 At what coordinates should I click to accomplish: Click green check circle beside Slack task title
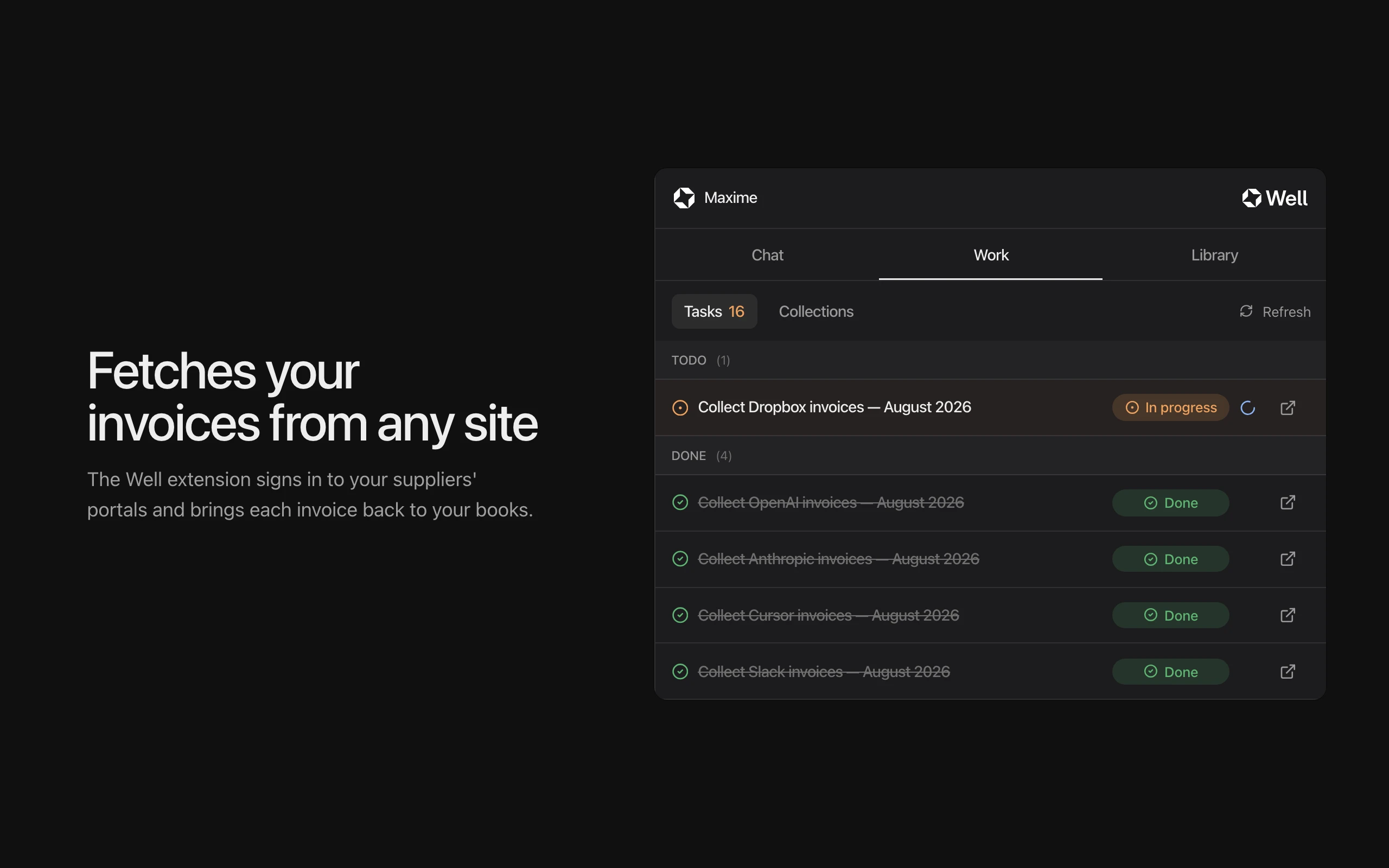(x=680, y=671)
